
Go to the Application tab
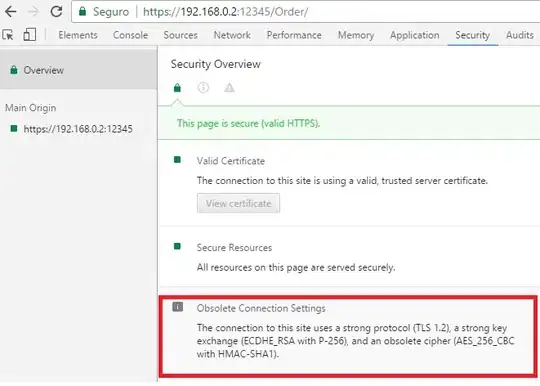click(x=415, y=35)
